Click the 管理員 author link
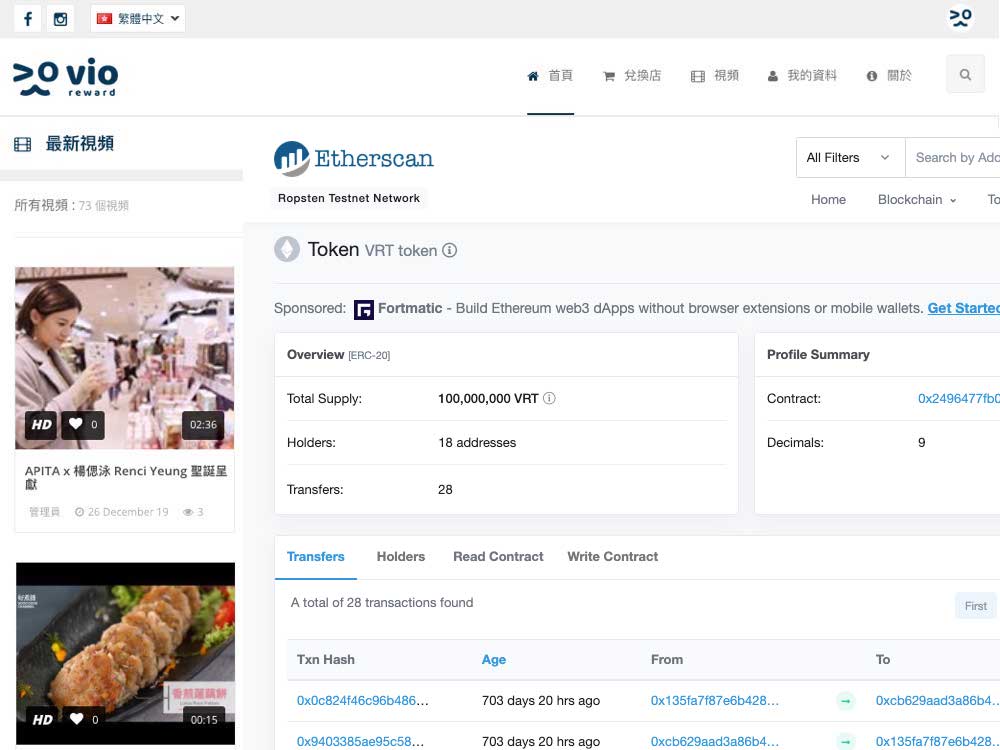The width and height of the screenshot is (1000, 750). pyautogui.click(x=45, y=512)
